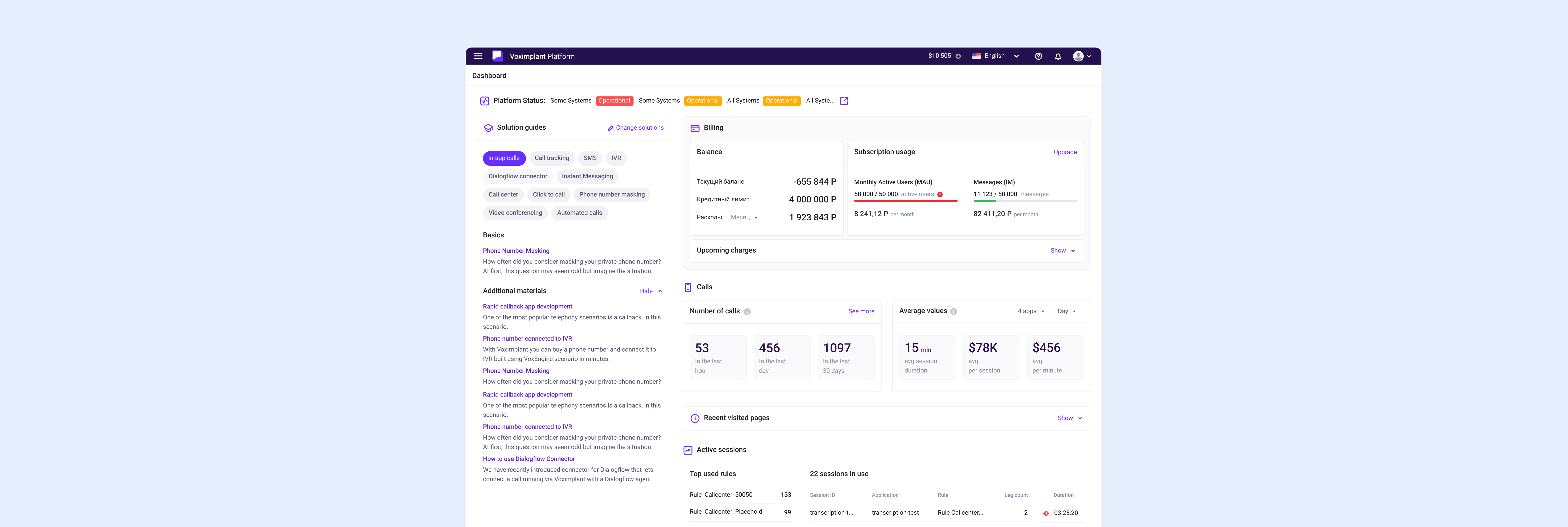Open platform status page external link icon
Viewport: 1568px width, 527px height.
tap(844, 101)
